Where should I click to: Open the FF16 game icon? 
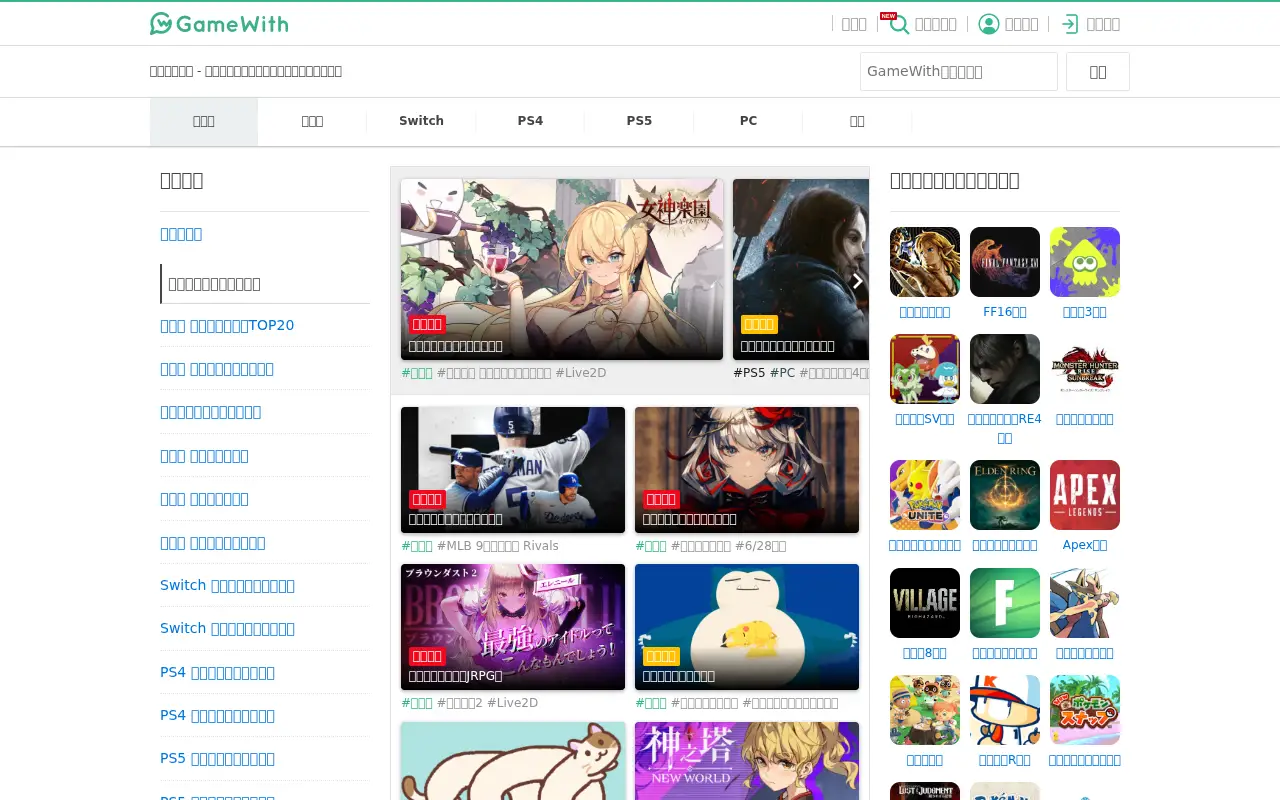(x=1005, y=262)
